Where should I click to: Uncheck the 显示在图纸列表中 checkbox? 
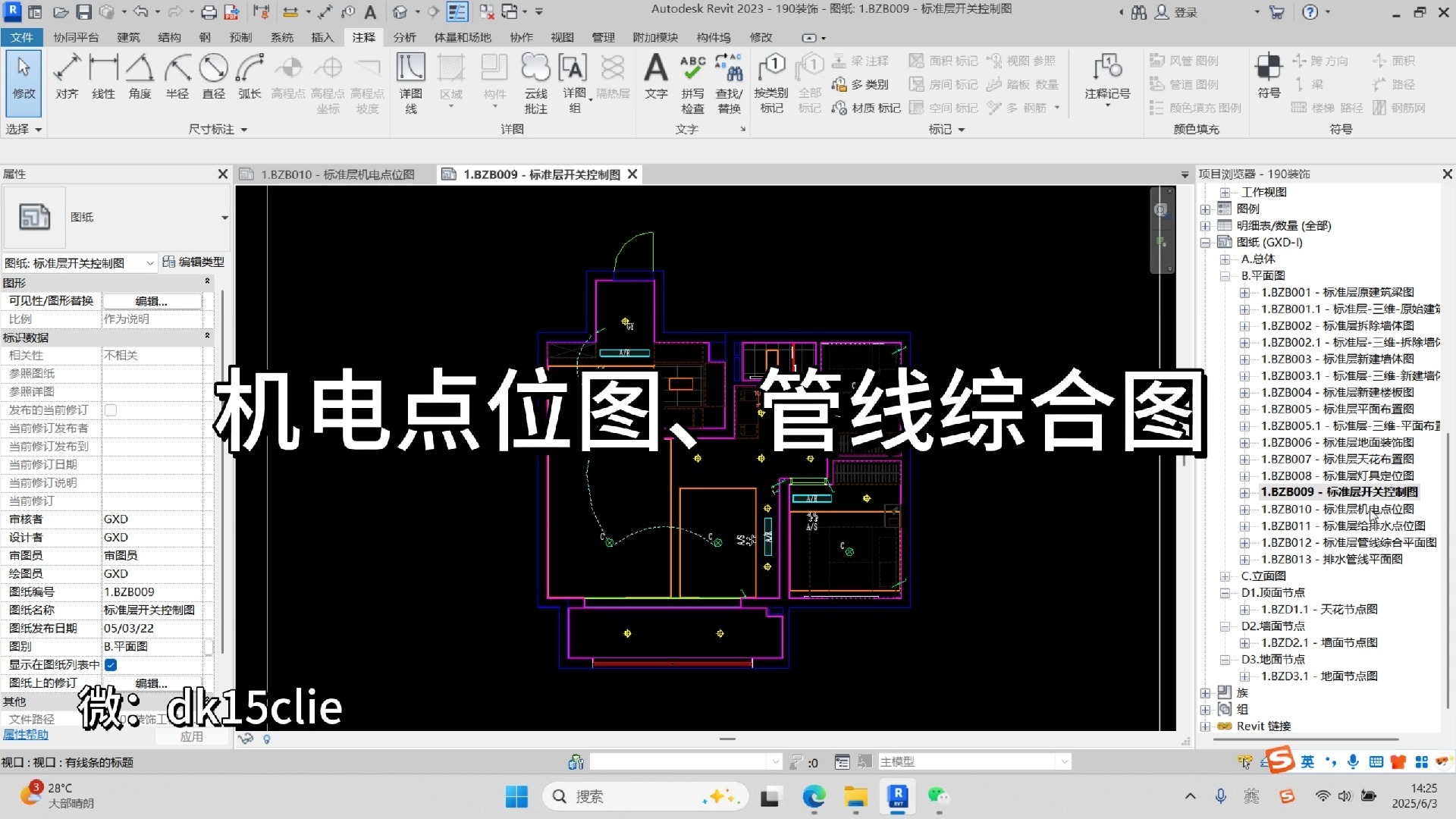(x=111, y=664)
